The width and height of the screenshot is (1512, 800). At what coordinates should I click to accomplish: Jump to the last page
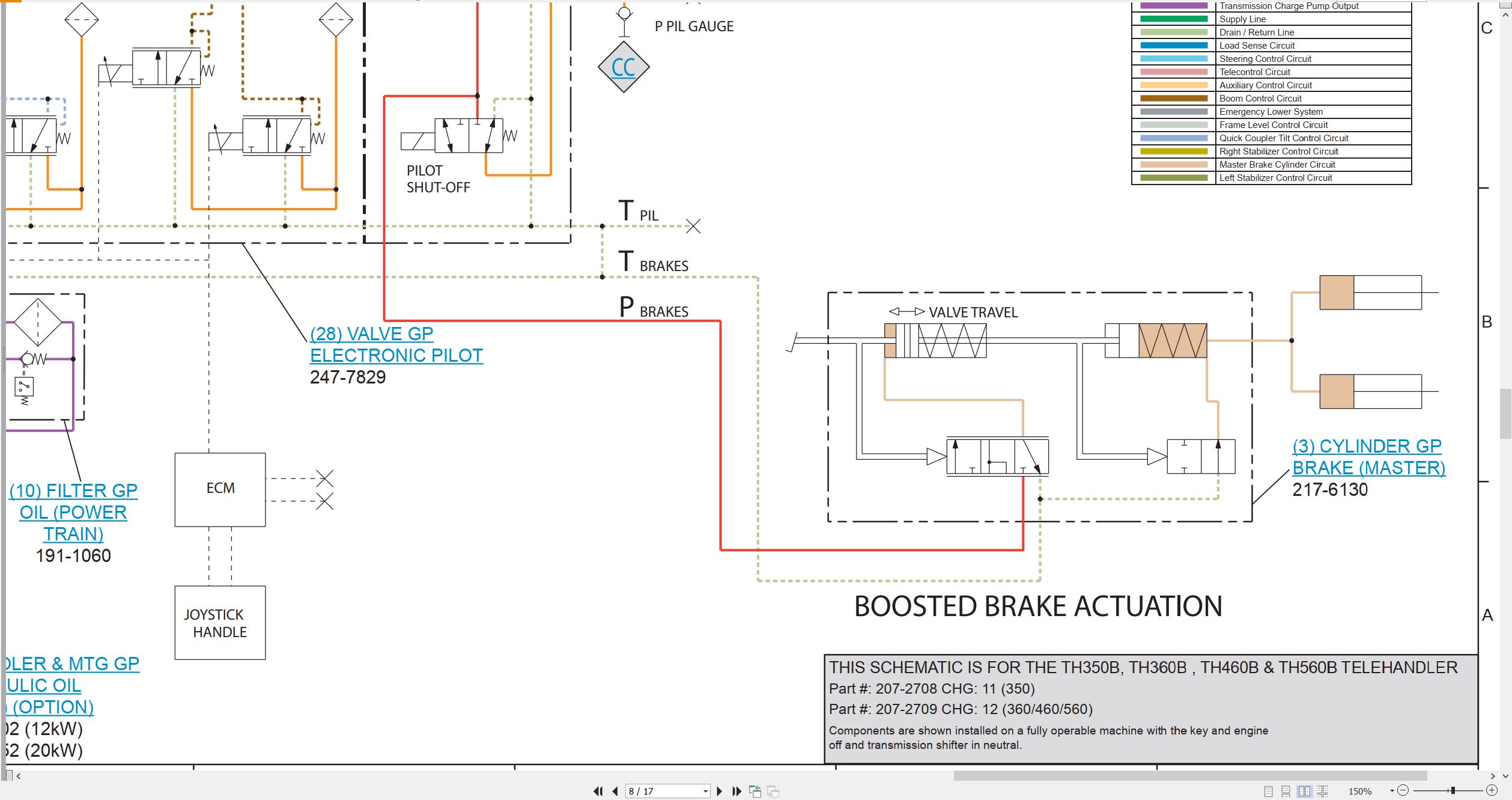[x=736, y=791]
